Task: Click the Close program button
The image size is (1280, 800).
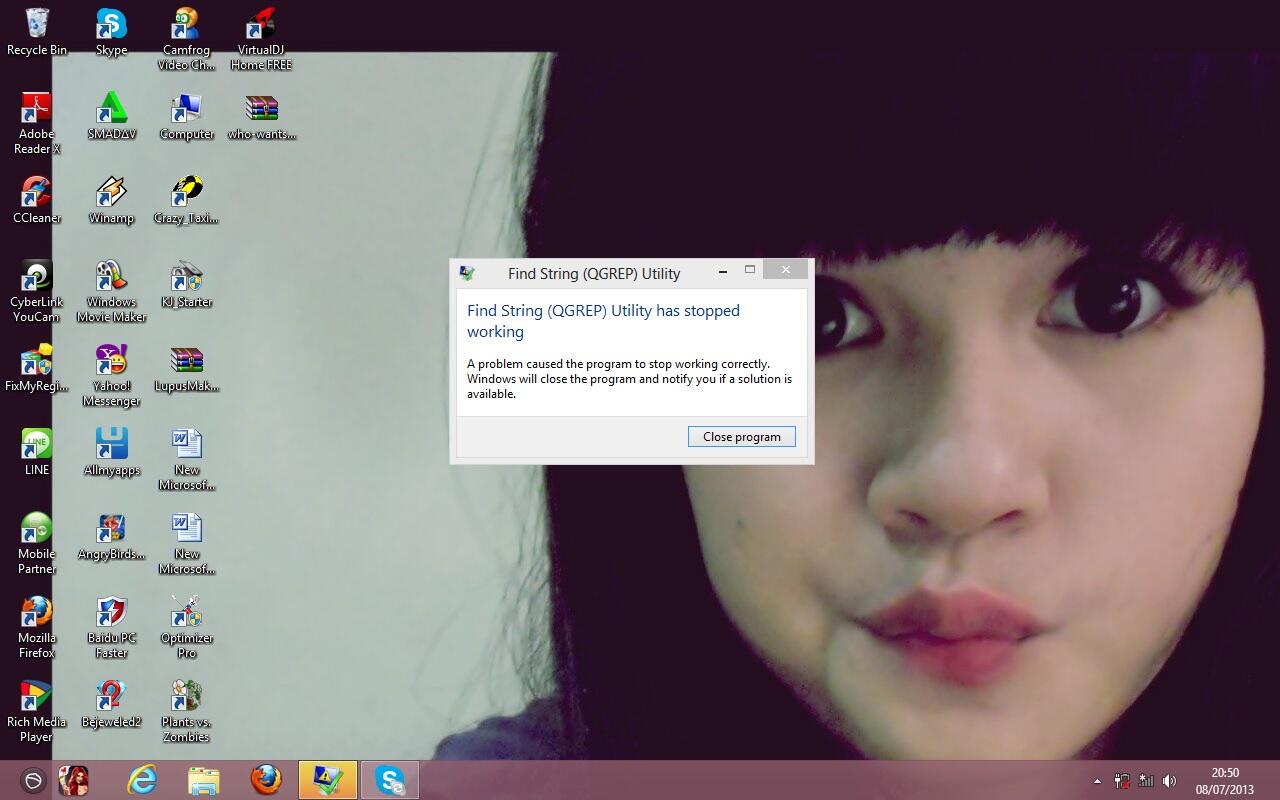Action: 742,436
